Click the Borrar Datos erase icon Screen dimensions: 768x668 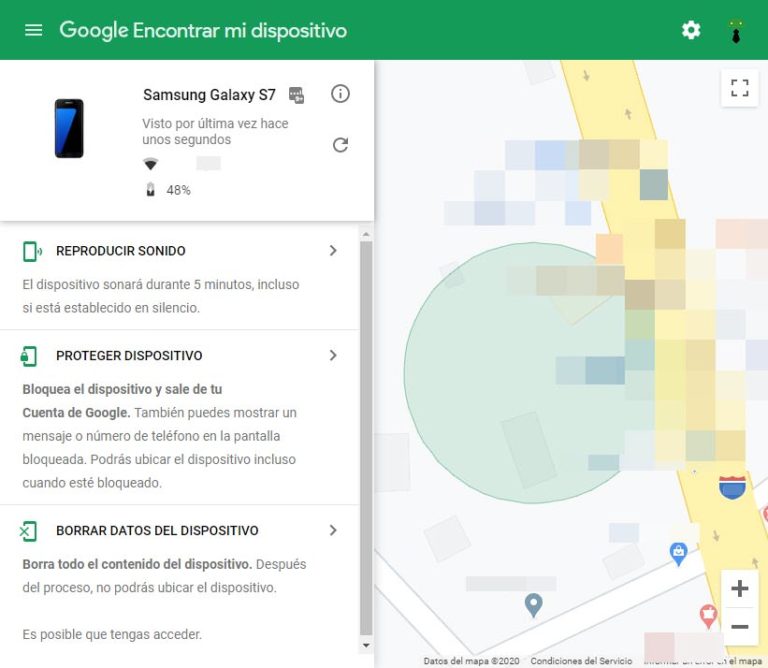tap(28, 531)
